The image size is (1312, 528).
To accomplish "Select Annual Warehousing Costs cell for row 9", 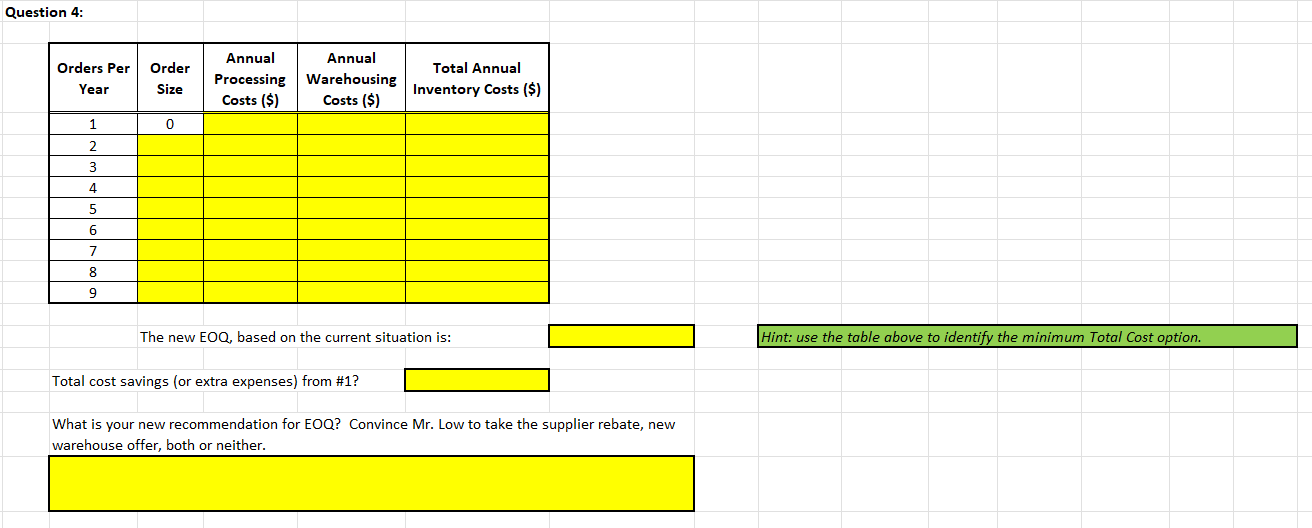I will (x=351, y=292).
